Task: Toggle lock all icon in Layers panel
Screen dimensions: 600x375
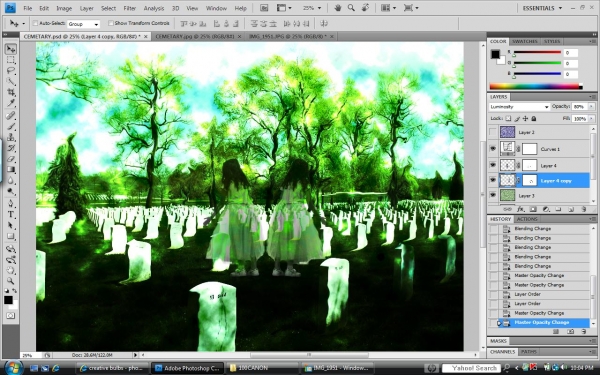Action: tap(534, 119)
